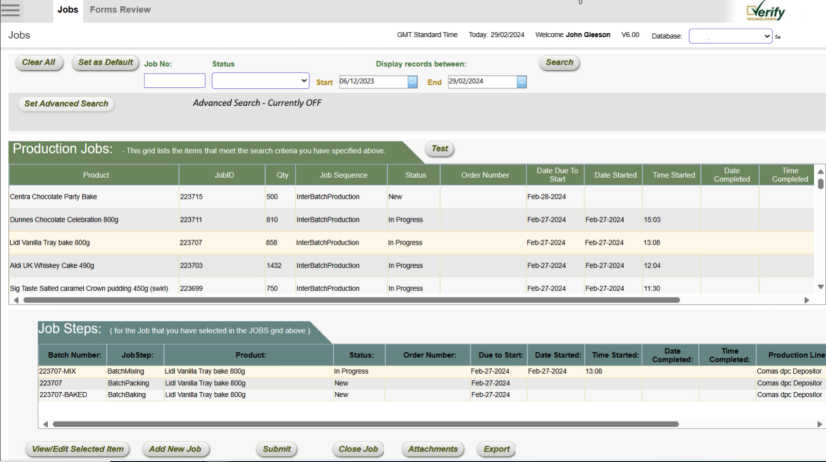826x462 pixels.
Task: Open the Start date calendar picker
Action: (x=413, y=82)
